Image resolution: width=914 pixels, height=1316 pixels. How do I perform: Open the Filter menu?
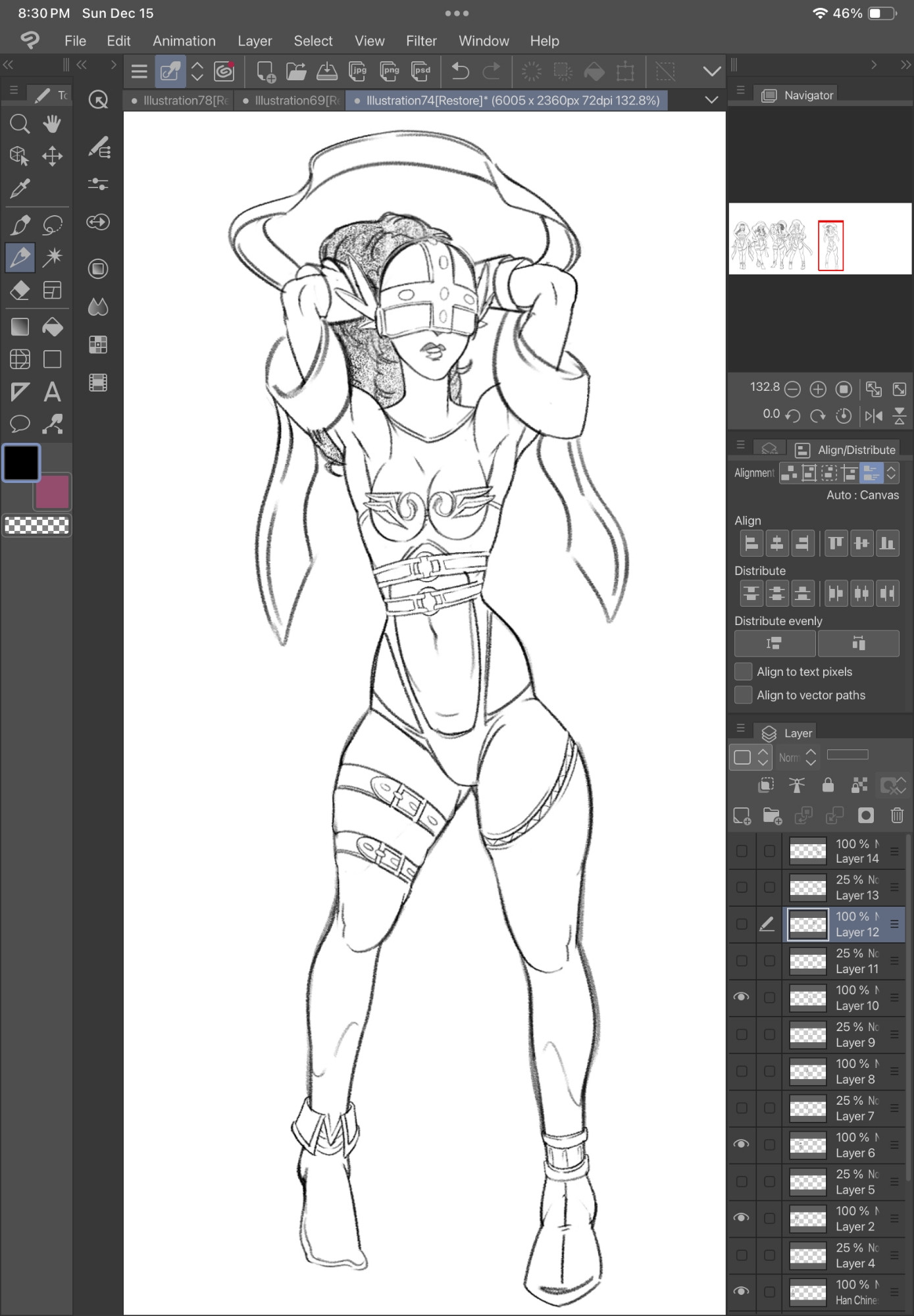click(421, 41)
